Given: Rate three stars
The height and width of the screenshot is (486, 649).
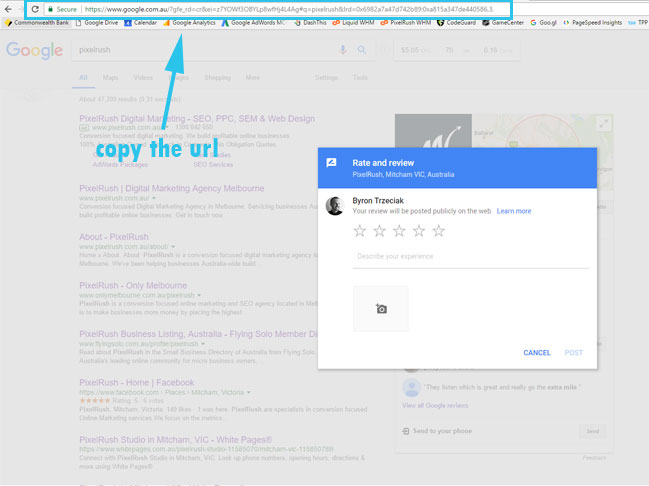Looking at the screenshot, I should pos(399,231).
